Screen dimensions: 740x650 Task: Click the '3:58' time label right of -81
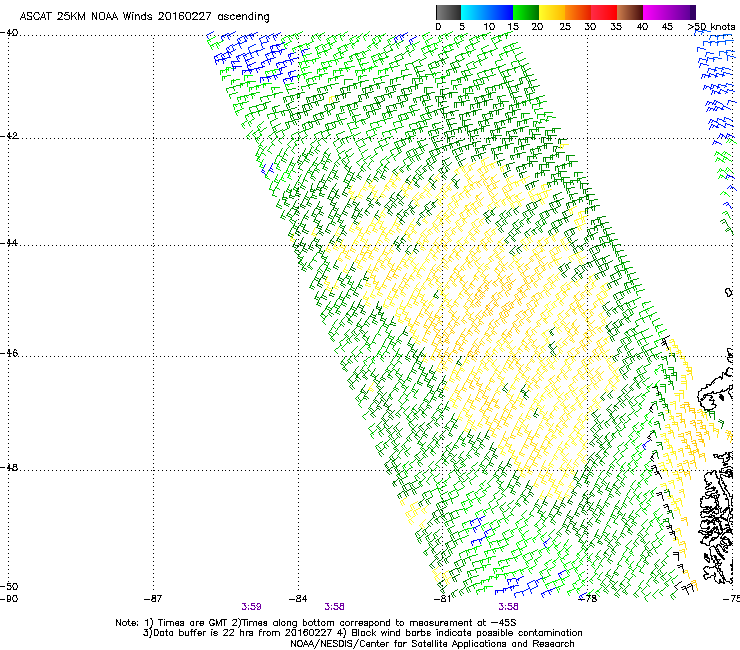pos(508,607)
